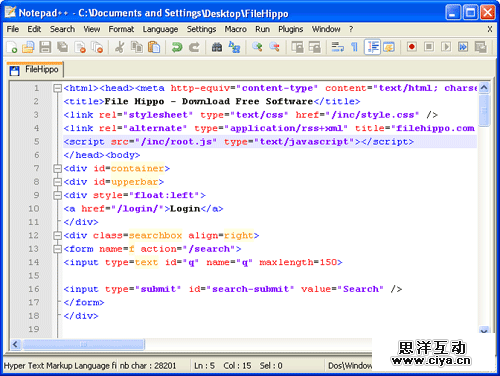500x376 pixels.
Task: Click the vertical scrollbar up arrow
Action: pos(484,88)
